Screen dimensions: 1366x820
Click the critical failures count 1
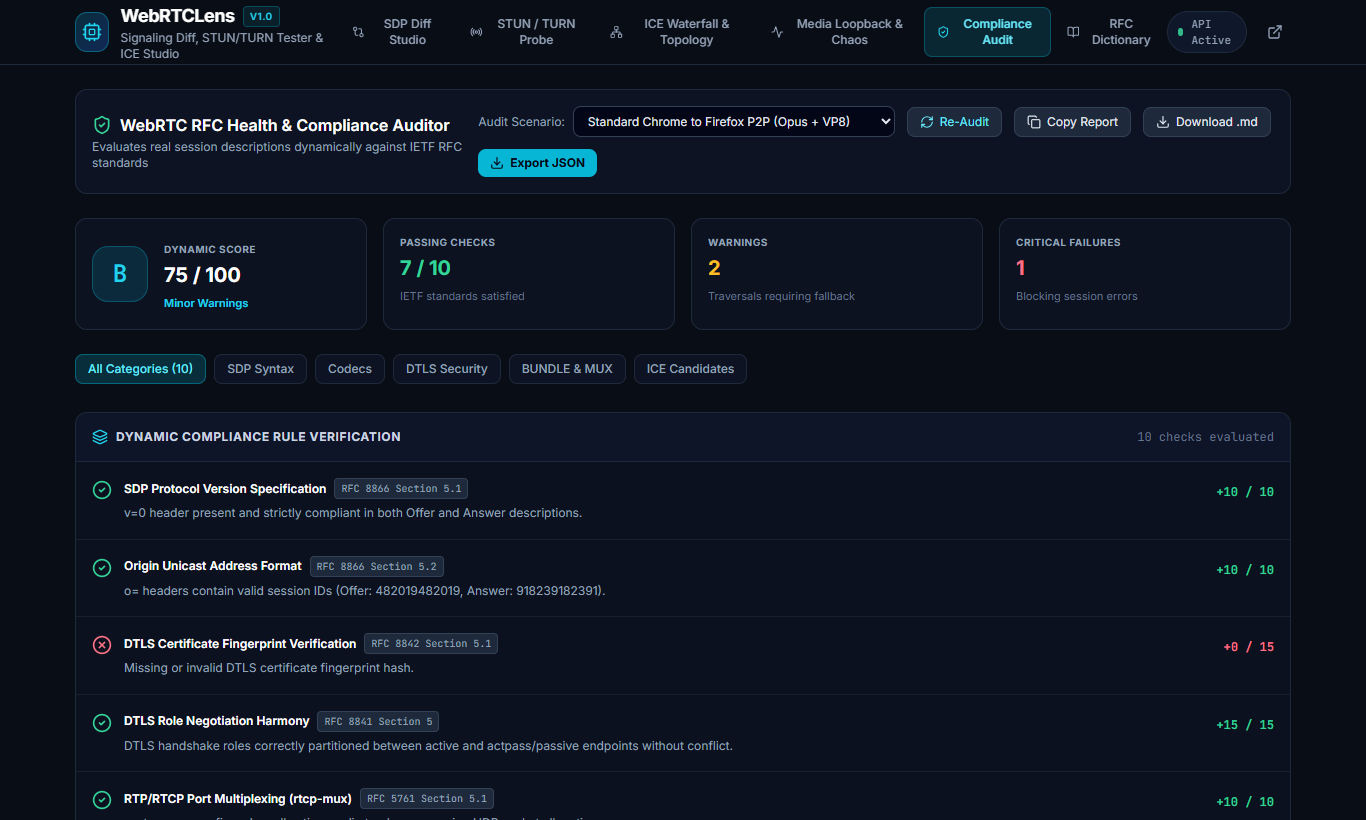click(x=1021, y=268)
